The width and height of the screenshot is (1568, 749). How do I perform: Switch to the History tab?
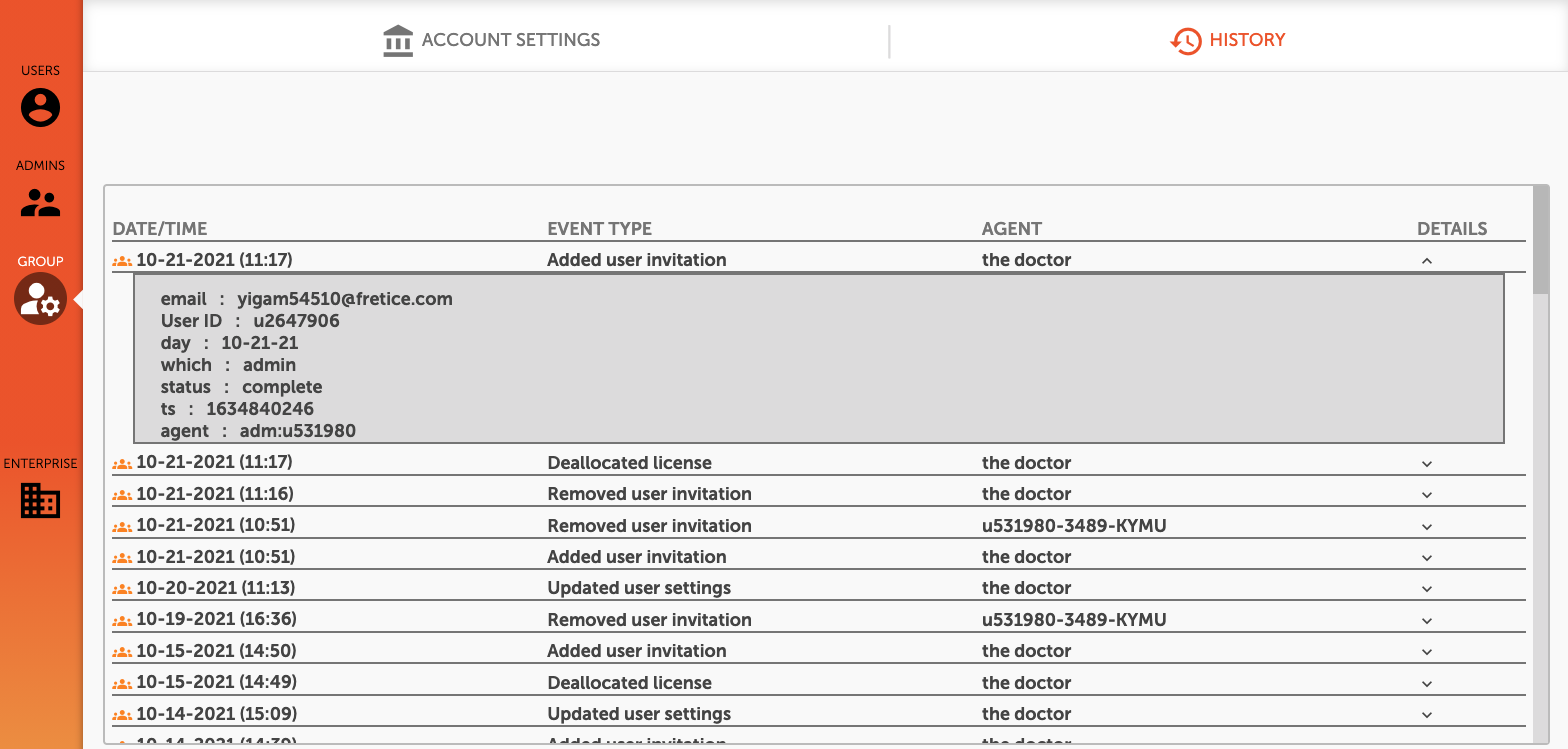point(1228,41)
